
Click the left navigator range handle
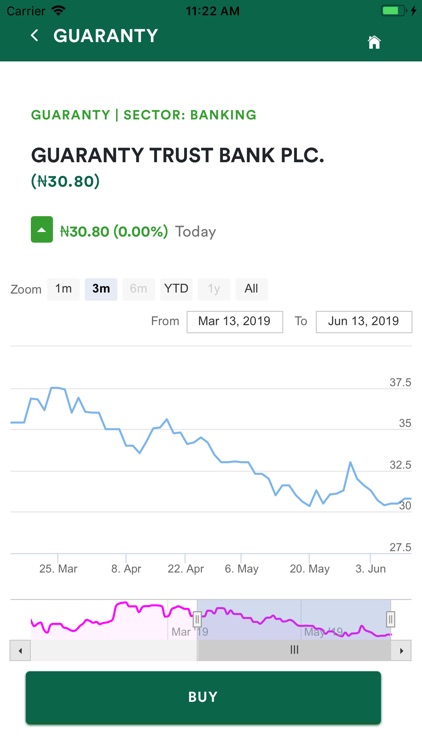[x=197, y=619]
